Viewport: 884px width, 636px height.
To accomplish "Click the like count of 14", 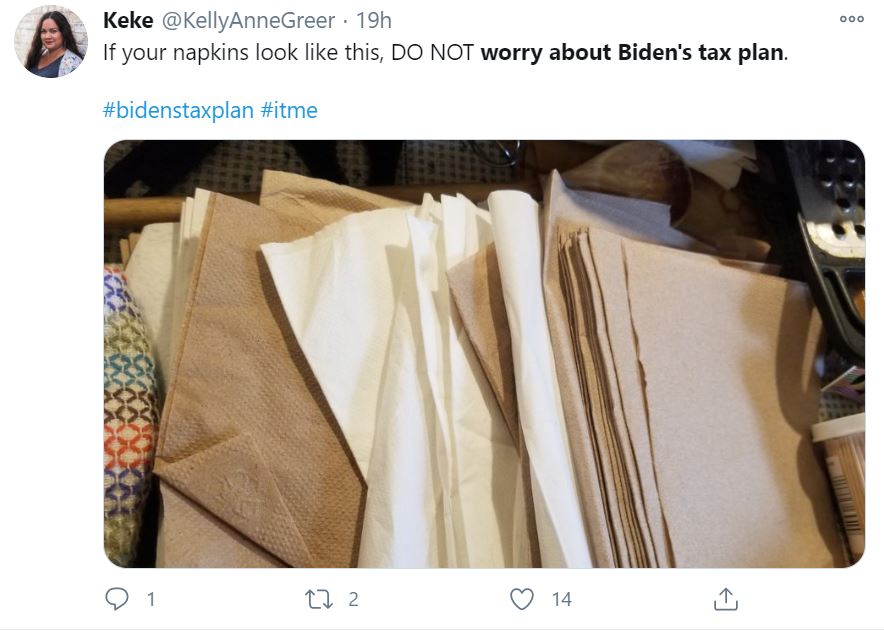I will click(561, 599).
